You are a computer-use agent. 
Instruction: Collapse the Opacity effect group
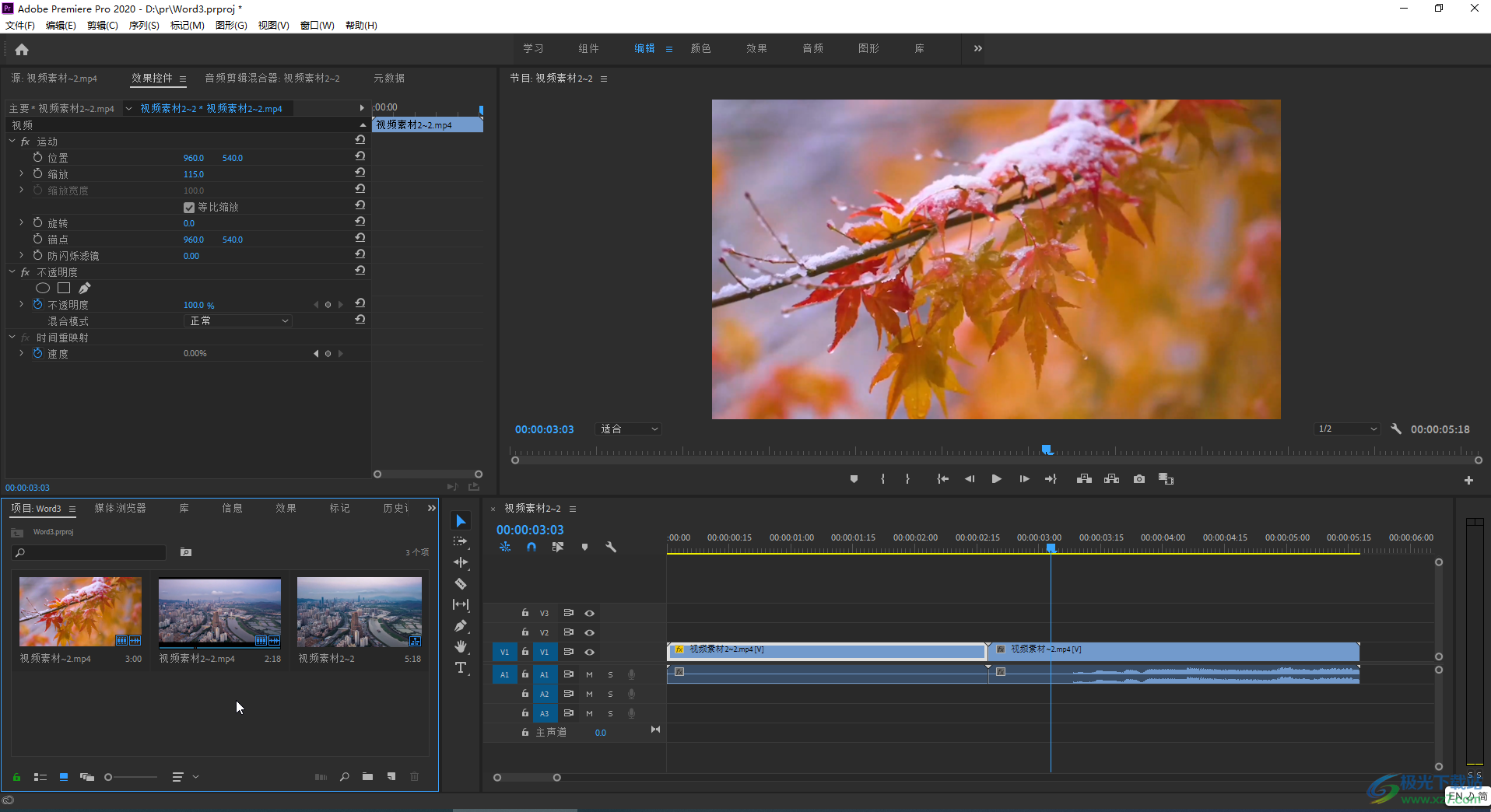click(12, 271)
